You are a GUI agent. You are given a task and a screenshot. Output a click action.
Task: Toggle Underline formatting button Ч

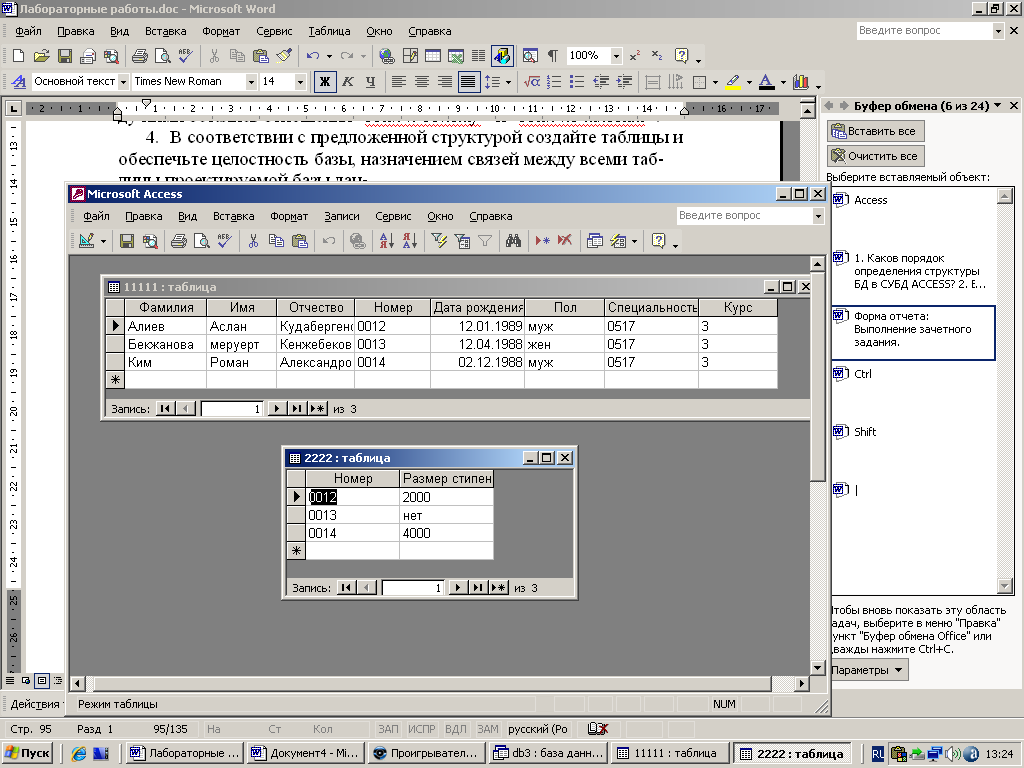click(370, 82)
